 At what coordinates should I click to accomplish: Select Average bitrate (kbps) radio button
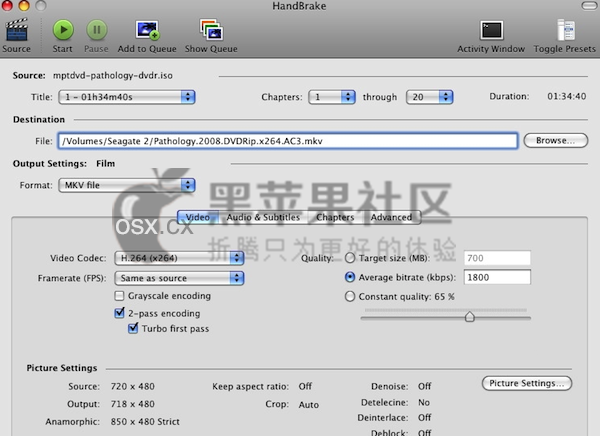pyautogui.click(x=350, y=277)
